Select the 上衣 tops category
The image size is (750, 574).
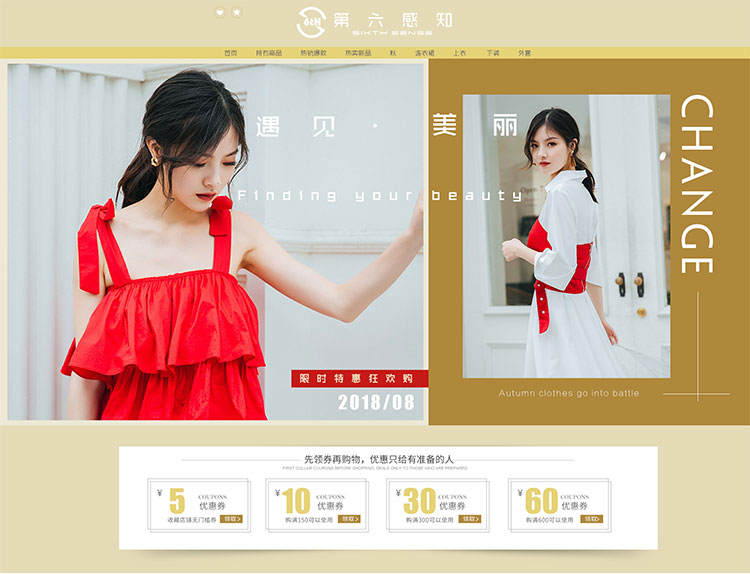coord(459,53)
